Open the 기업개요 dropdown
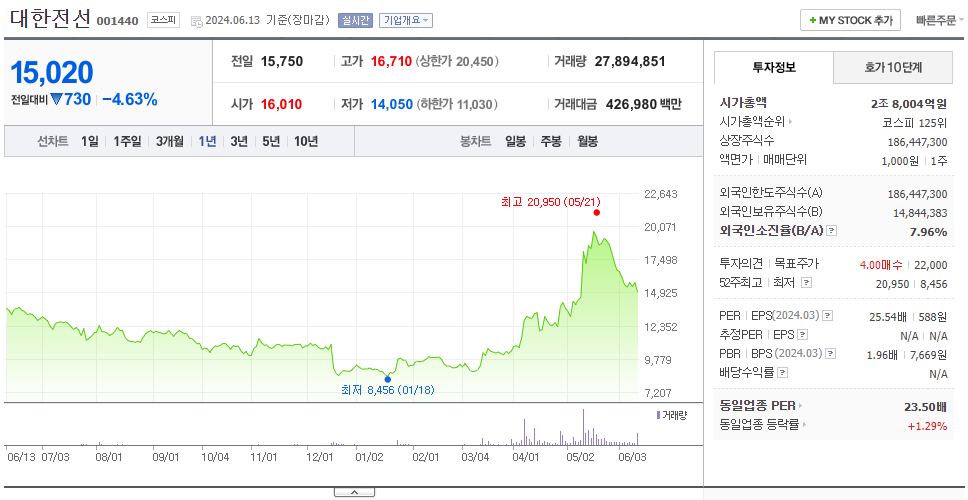 click(x=406, y=20)
